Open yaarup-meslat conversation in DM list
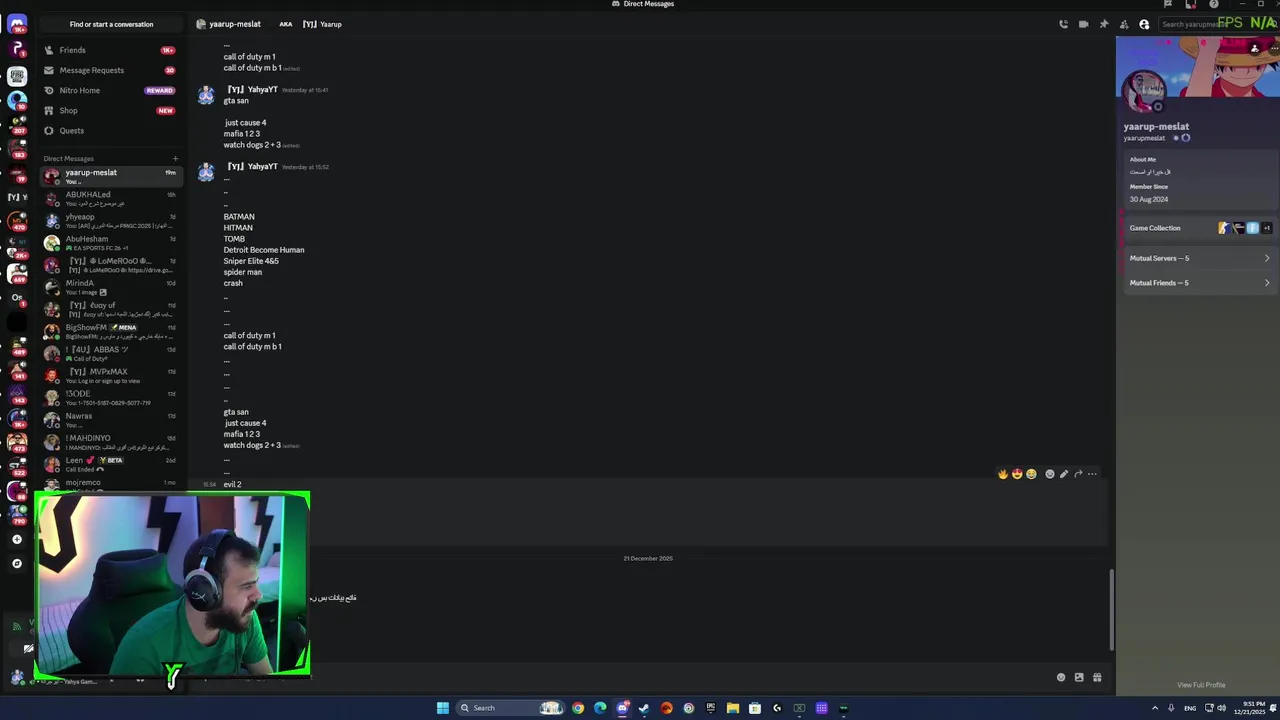1280x720 pixels. click(110, 176)
